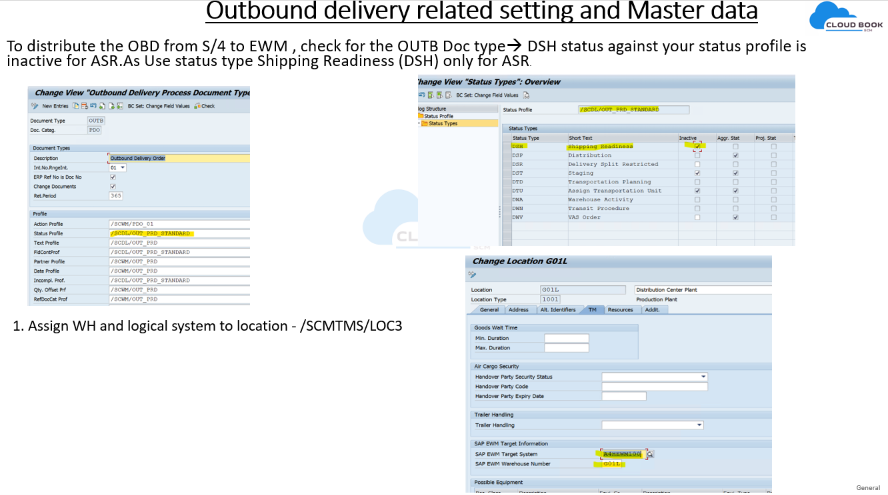
Task: Click the Undo Change icon in the Document Type toolbar
Action: point(93,105)
